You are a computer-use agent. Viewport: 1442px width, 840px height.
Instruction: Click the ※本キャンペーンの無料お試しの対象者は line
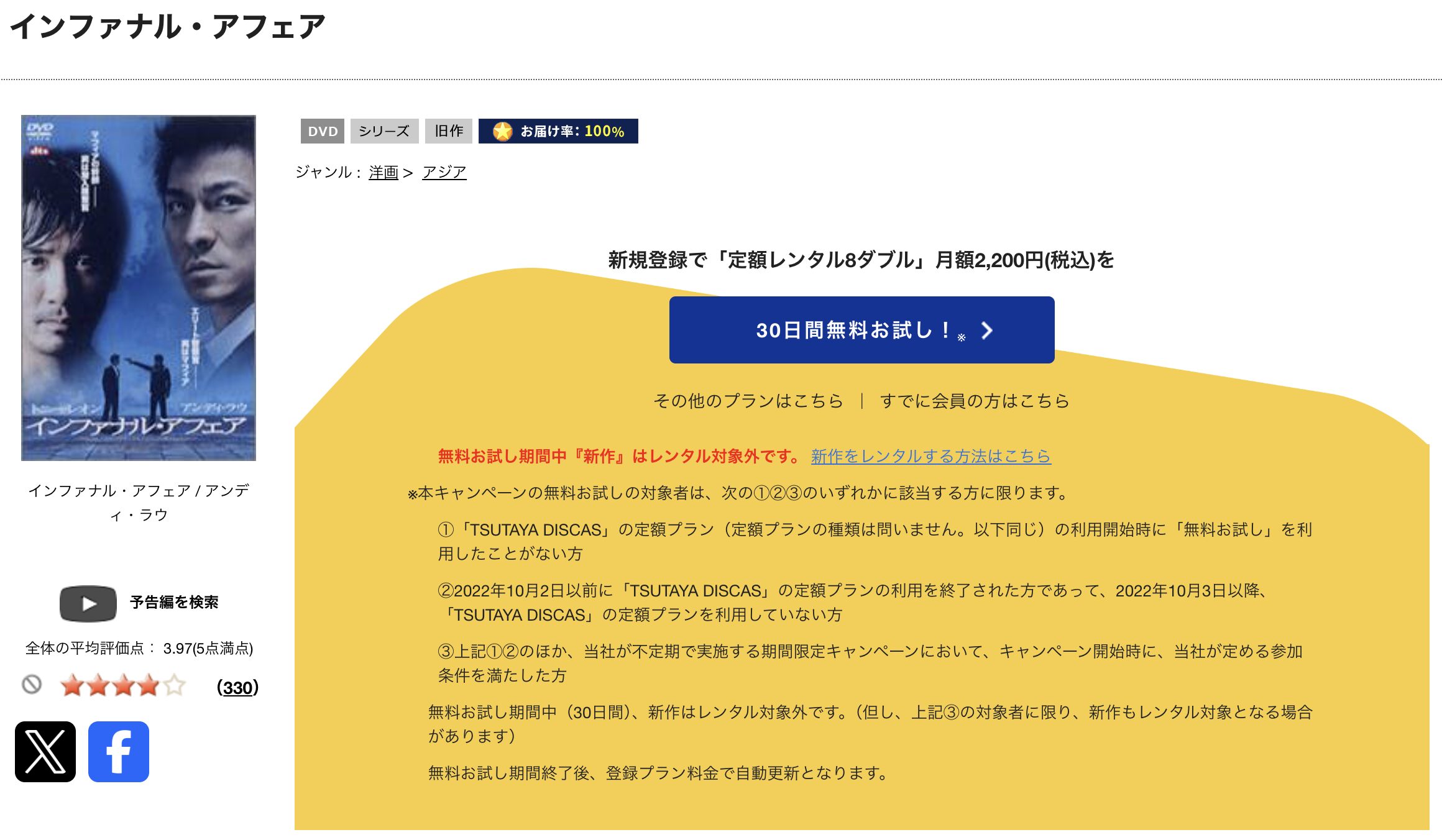(x=738, y=493)
